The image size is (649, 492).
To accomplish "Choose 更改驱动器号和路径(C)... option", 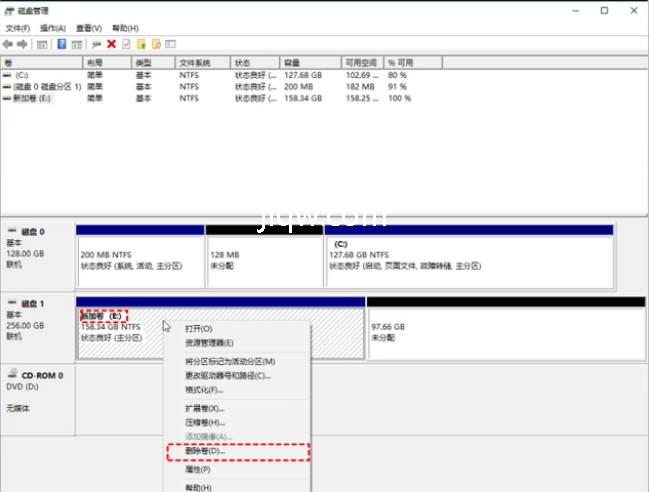I will click(228, 376).
